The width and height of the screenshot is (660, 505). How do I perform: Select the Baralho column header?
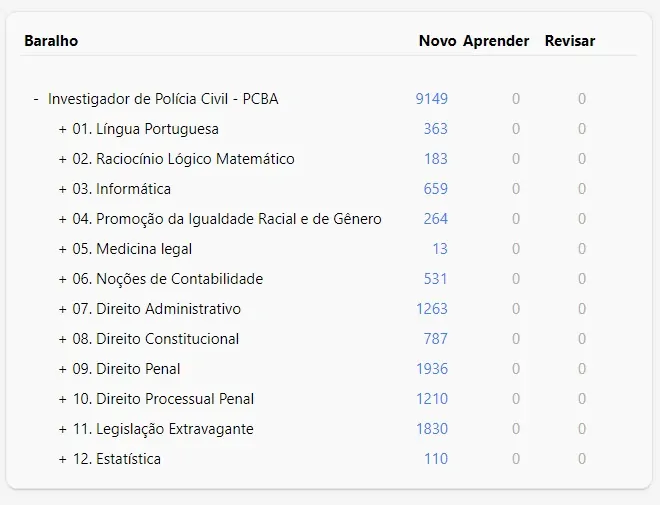51,41
